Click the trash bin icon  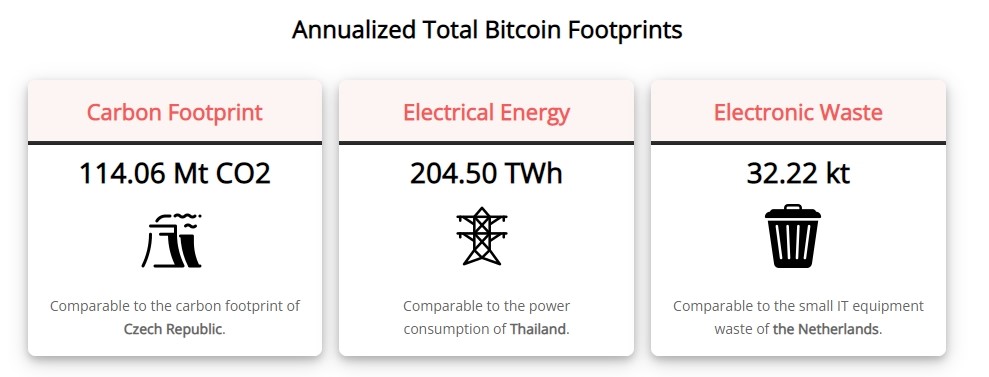coord(793,236)
